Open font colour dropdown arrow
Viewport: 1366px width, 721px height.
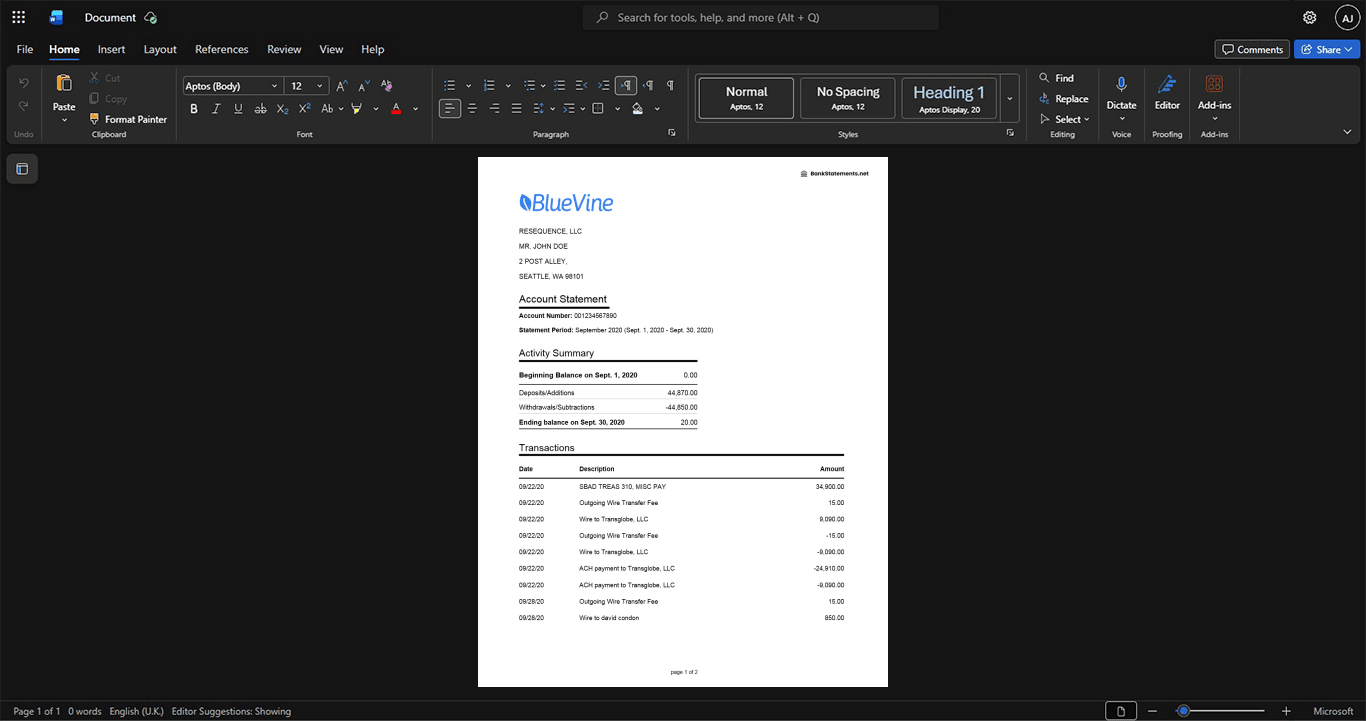coord(416,109)
